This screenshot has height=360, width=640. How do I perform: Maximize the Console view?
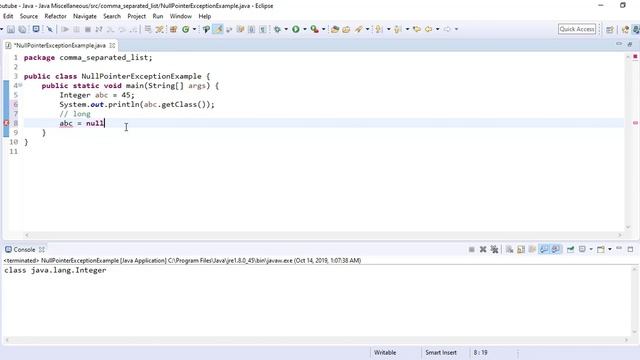tap(630, 249)
